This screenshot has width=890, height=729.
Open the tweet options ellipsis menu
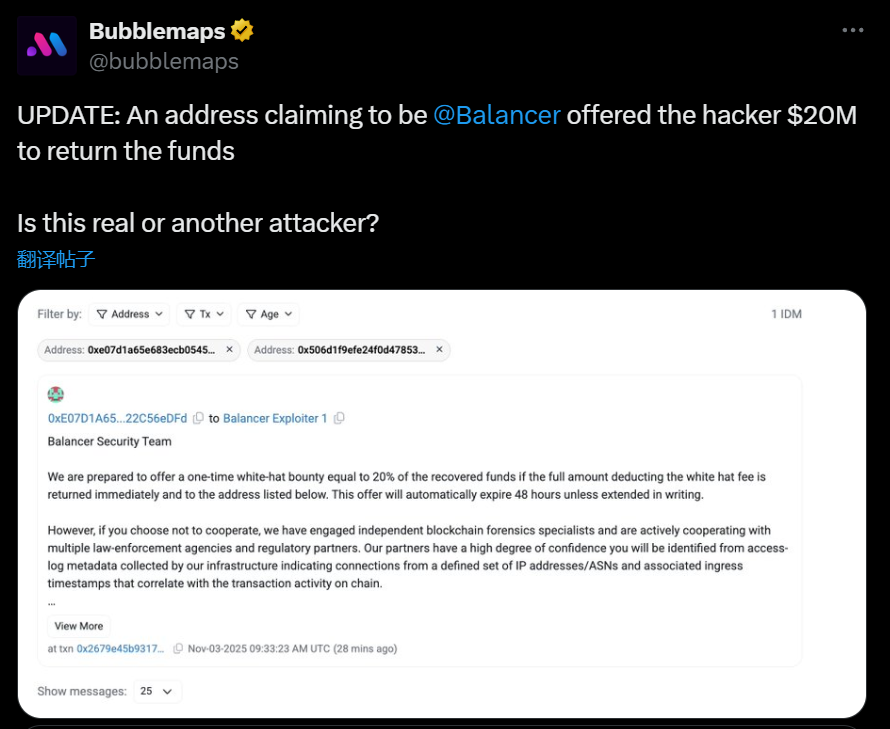click(x=852, y=30)
